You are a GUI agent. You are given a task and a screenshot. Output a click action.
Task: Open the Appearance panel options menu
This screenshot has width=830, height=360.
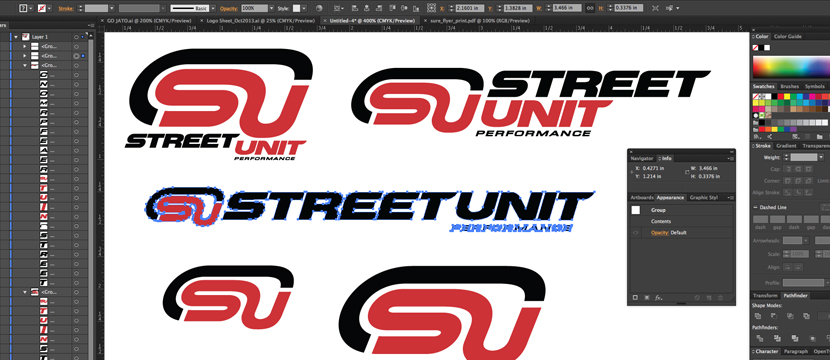point(731,197)
